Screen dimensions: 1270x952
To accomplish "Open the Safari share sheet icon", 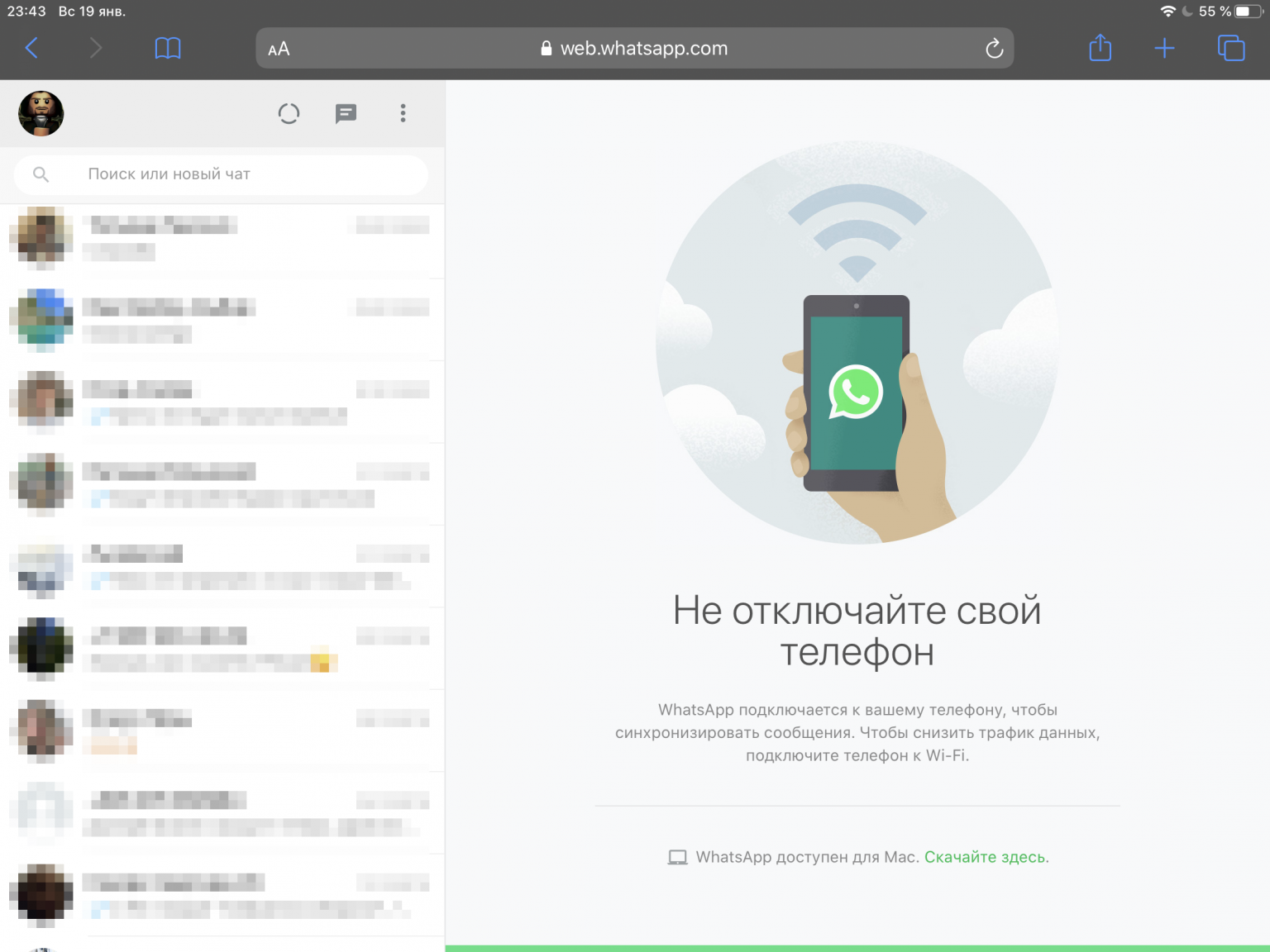I will 1100,47.
